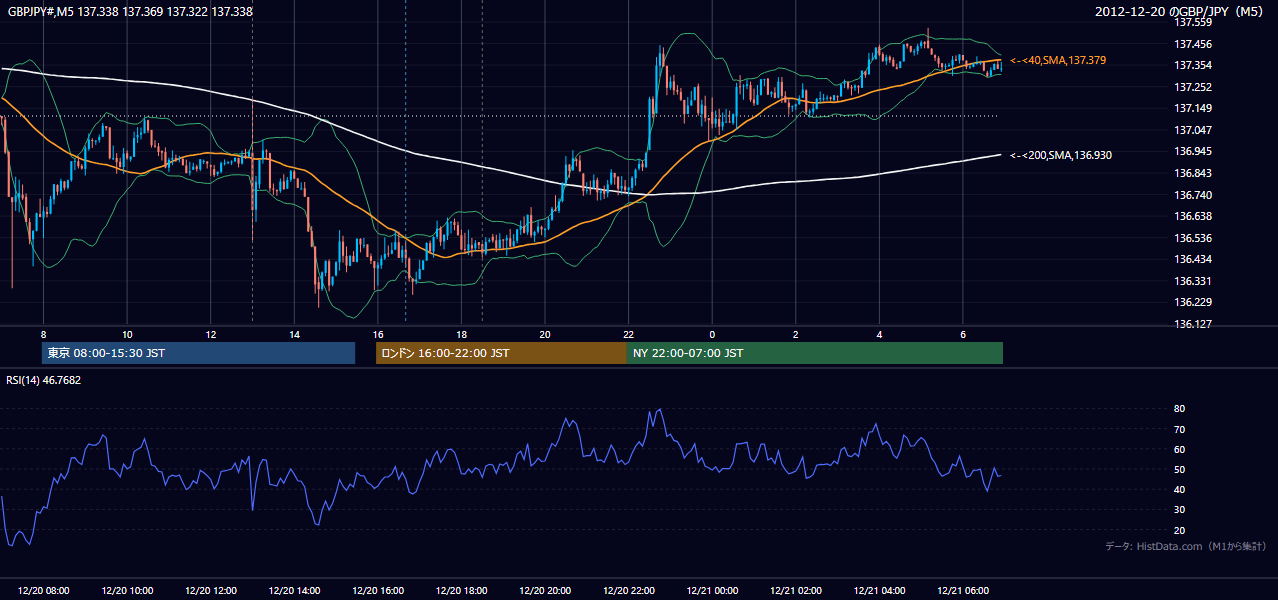
Task: Click the RSI axis value 60
Action: tap(1179, 449)
